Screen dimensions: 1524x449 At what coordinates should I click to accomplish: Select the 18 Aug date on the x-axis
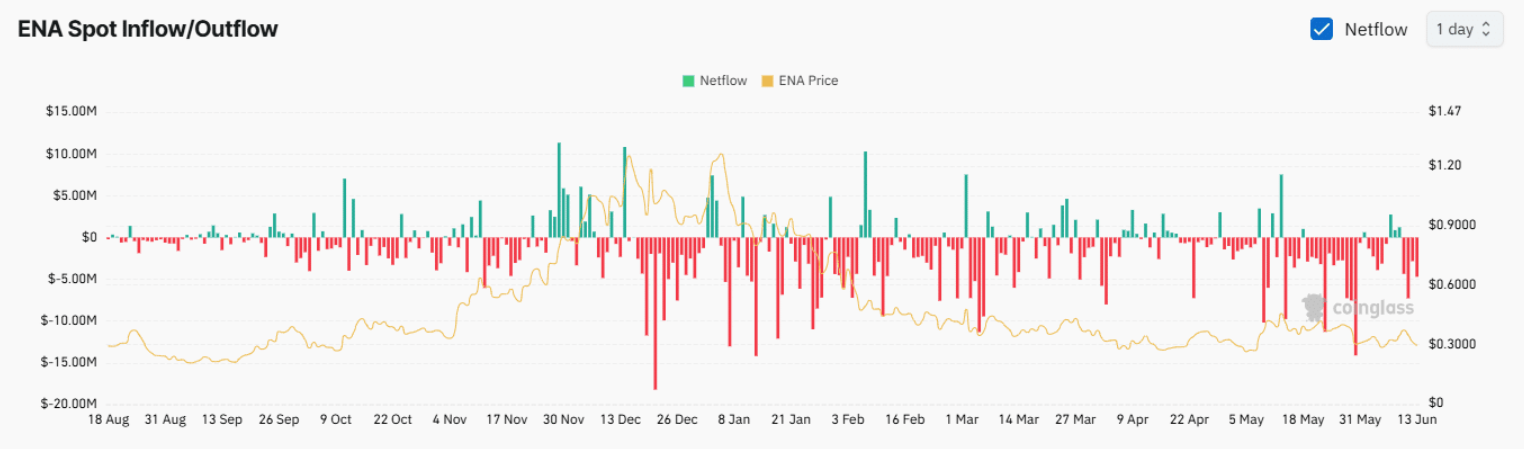coord(108,420)
